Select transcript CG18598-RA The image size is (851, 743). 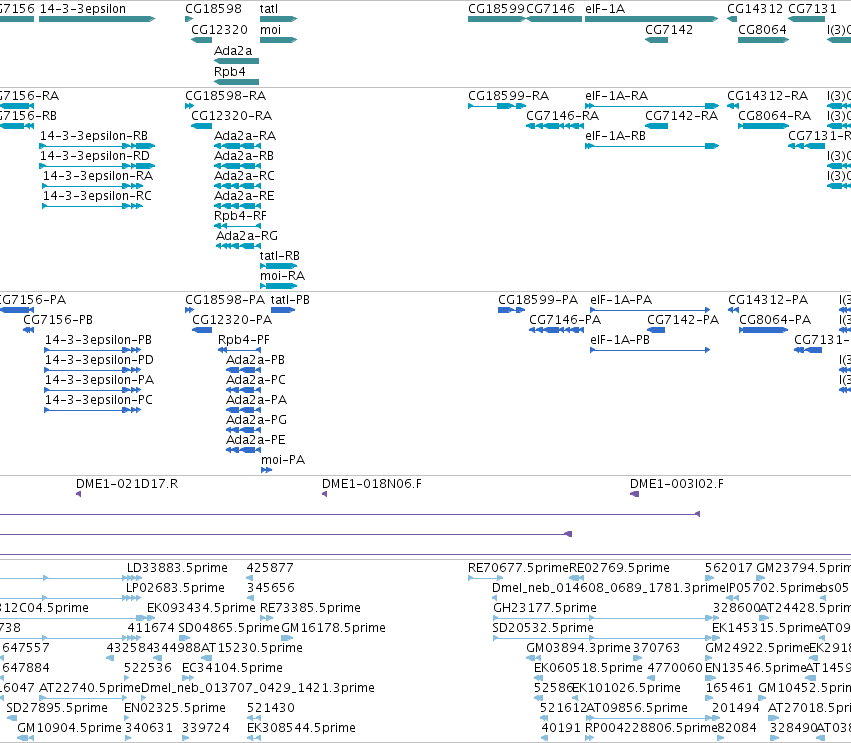pos(225,96)
